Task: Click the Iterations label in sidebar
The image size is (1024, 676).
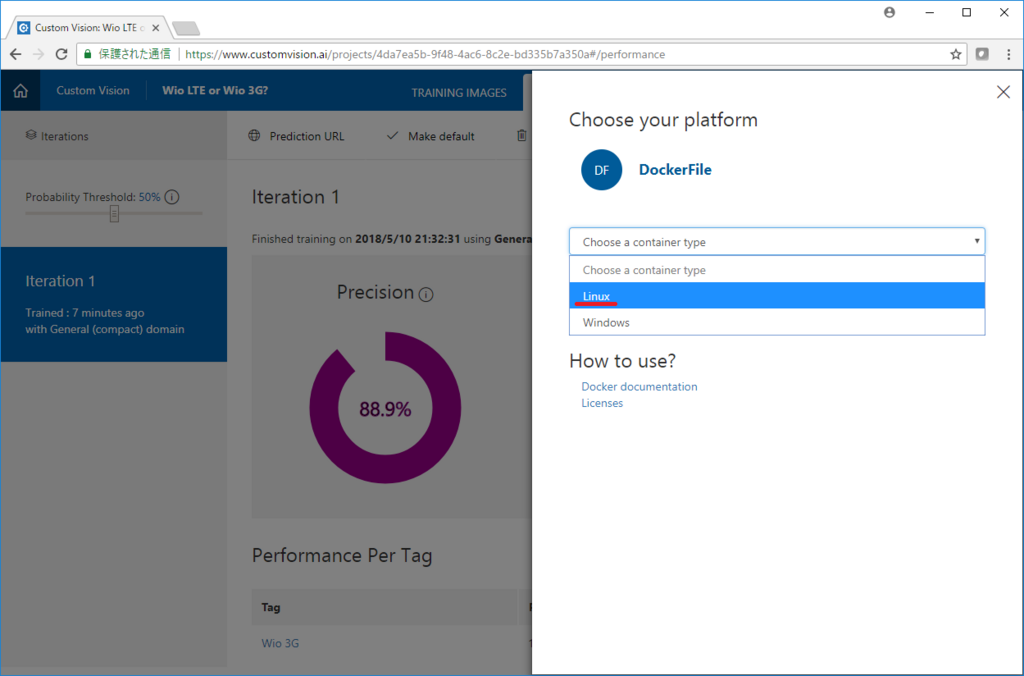Action: click(x=65, y=136)
